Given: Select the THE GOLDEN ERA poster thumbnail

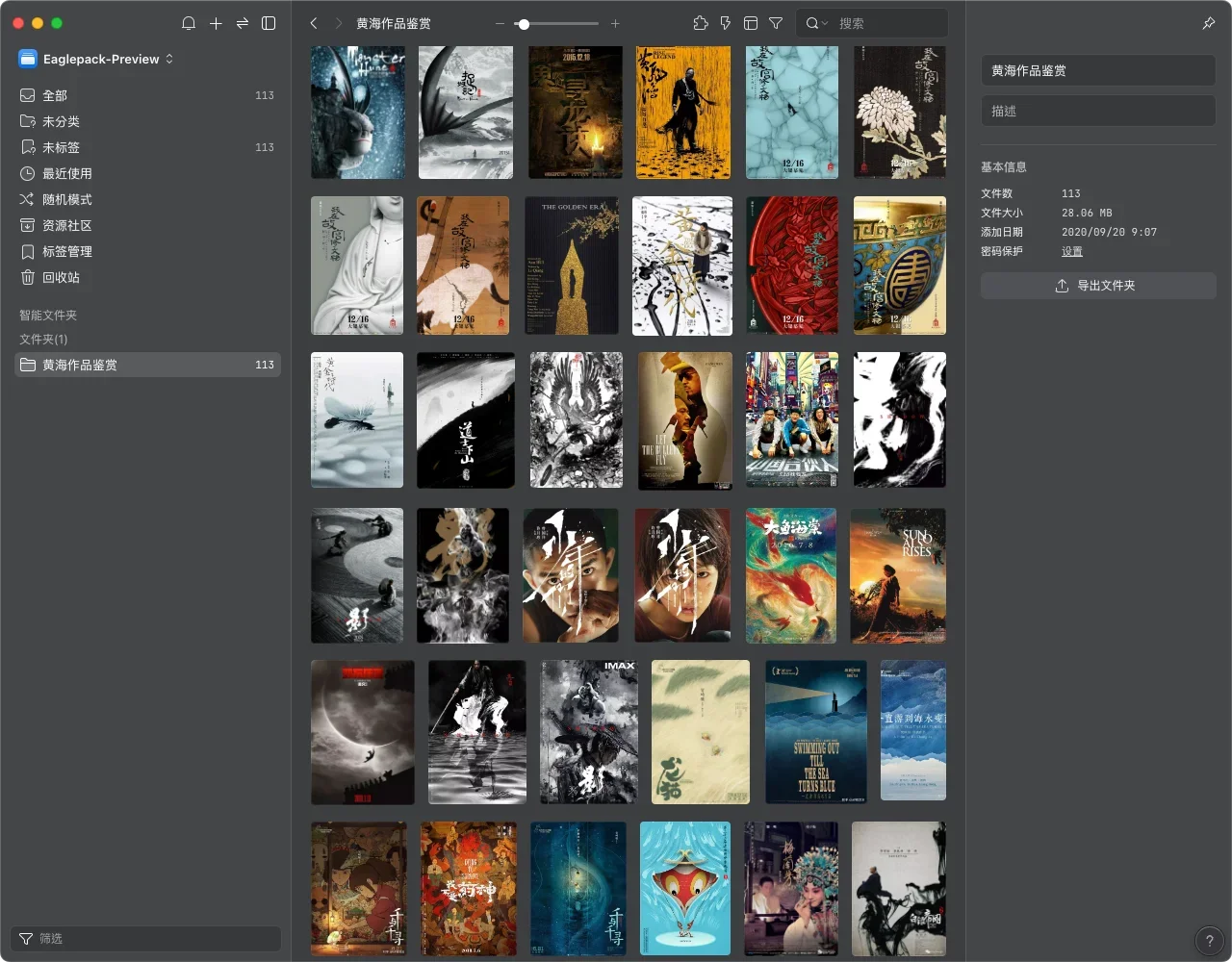Looking at the screenshot, I should (572, 266).
